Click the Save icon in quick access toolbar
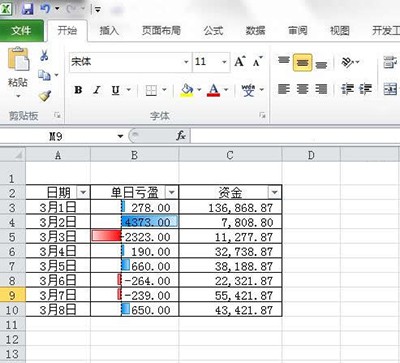 [x=28, y=8]
